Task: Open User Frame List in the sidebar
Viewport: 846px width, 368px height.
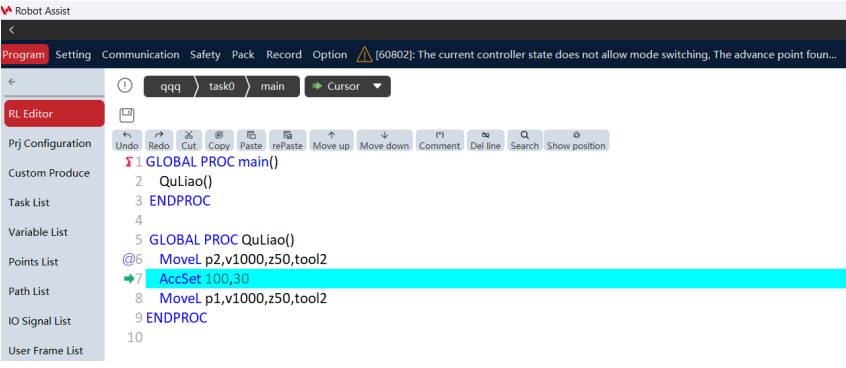Action: tap(46, 351)
